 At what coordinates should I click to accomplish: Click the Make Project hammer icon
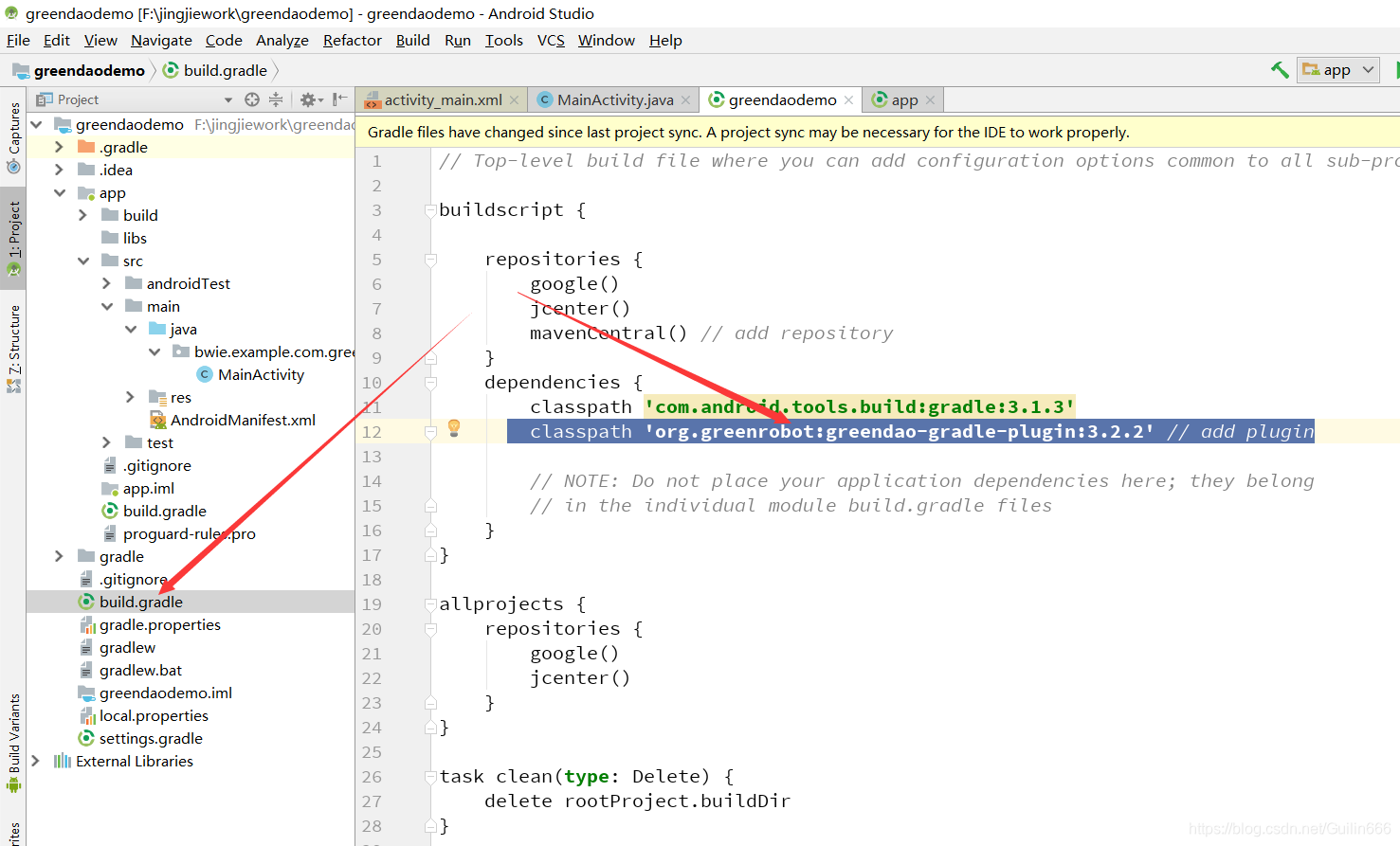pos(1280,69)
